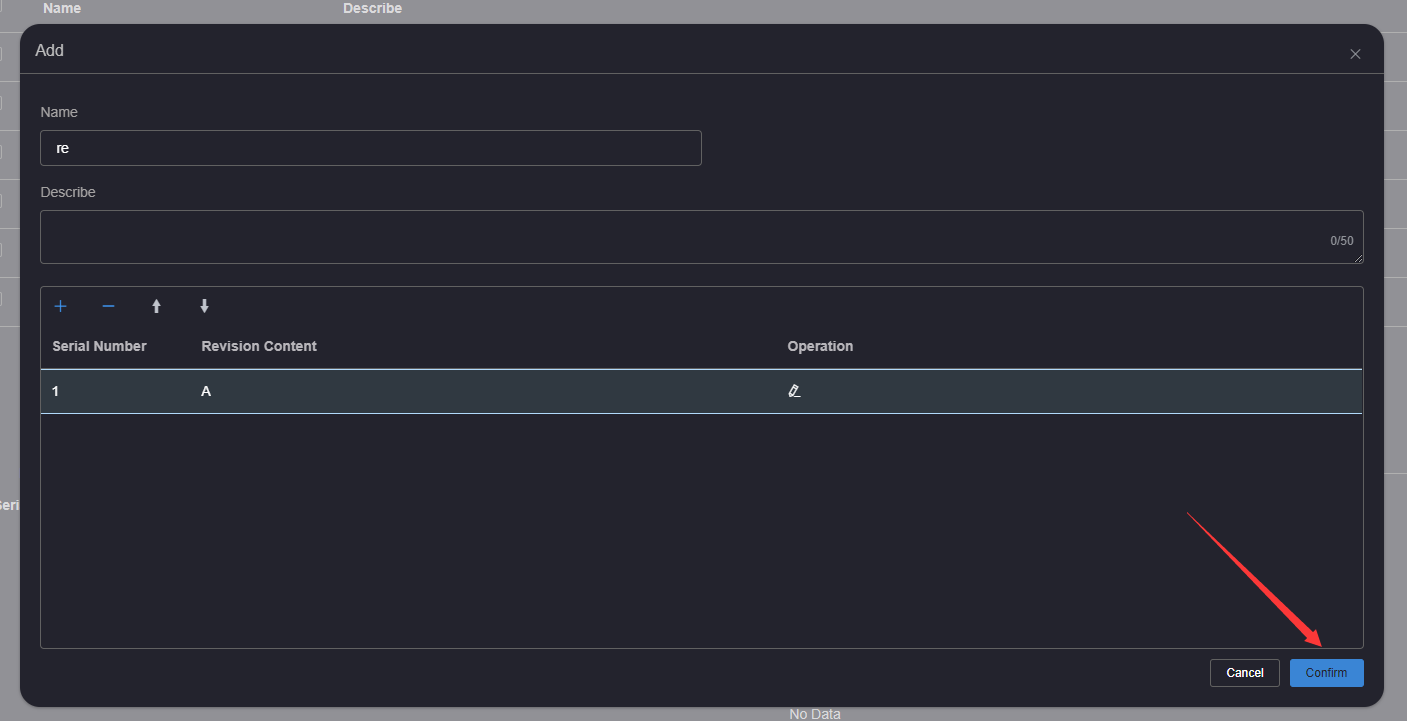
Task: Close the Add dialog with X
Action: 1355,54
